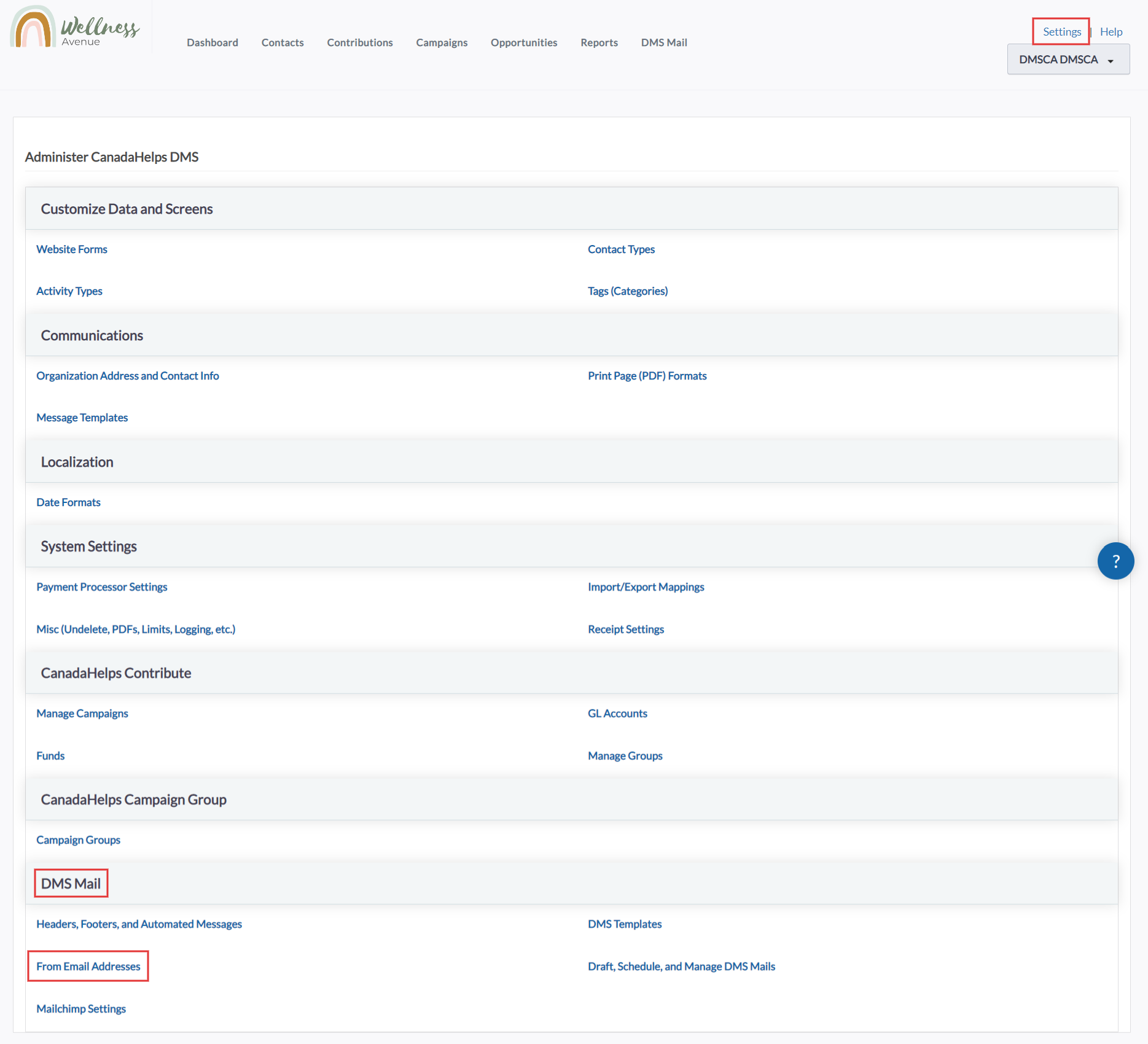
Task: Open Import/Export Mappings
Action: tap(646, 587)
